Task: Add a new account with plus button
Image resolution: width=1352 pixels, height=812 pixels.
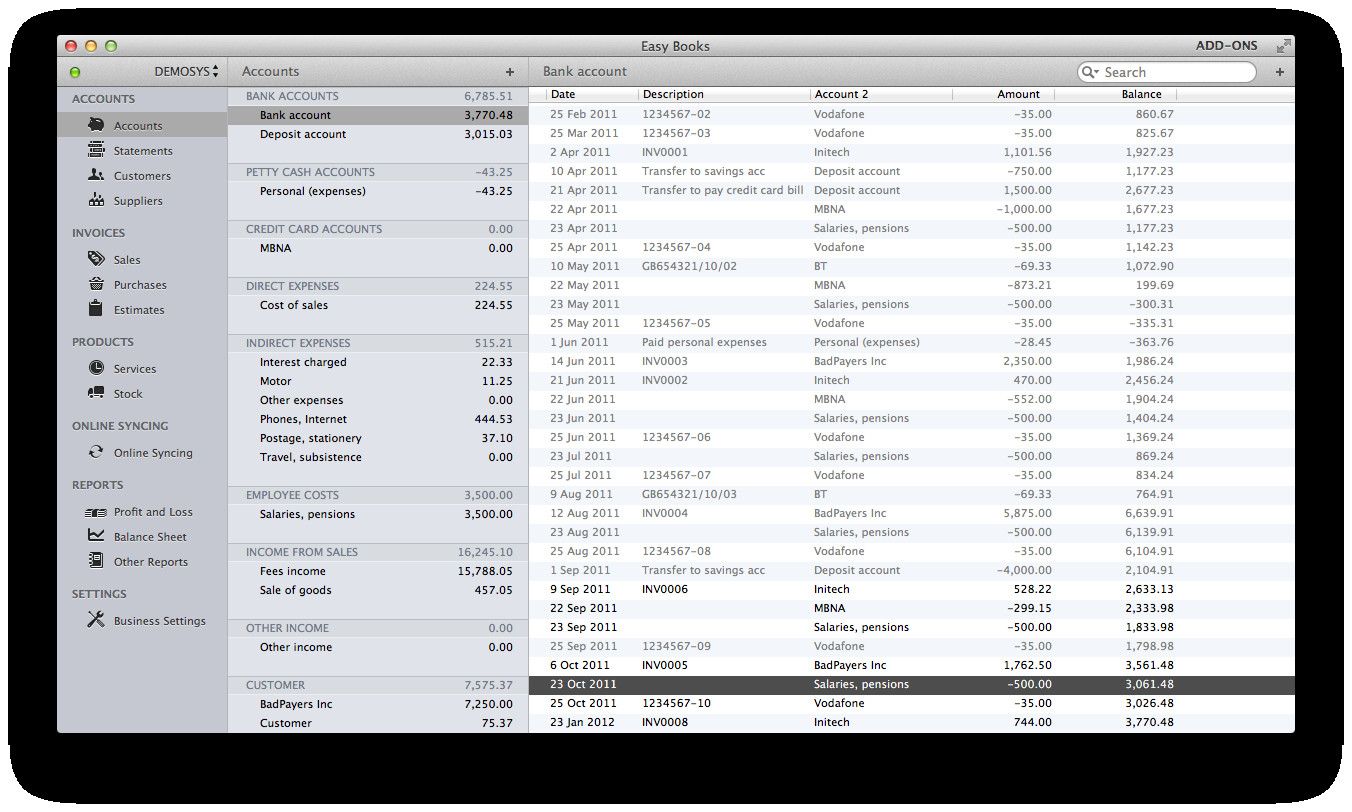Action: 510,72
